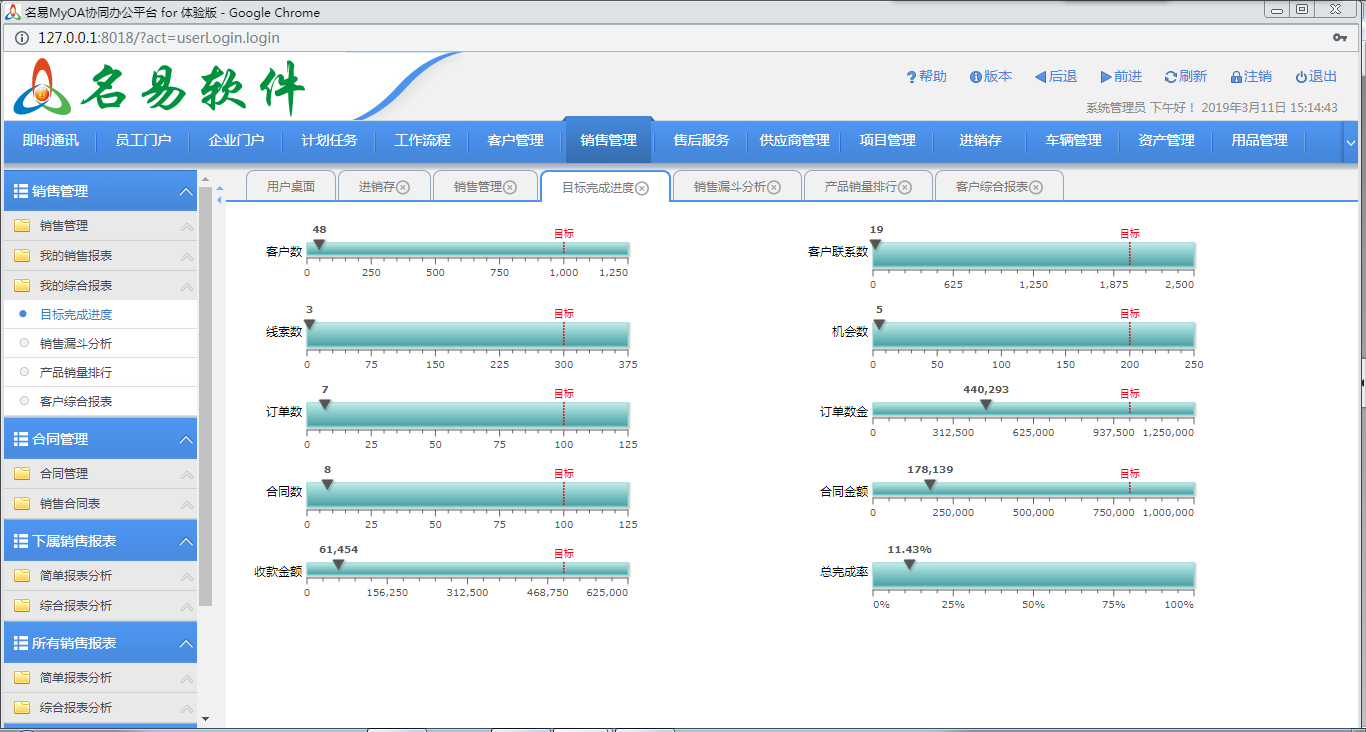This screenshot has width=1366, height=732.
Task: Open the 客户管理 main menu
Action: tap(515, 141)
